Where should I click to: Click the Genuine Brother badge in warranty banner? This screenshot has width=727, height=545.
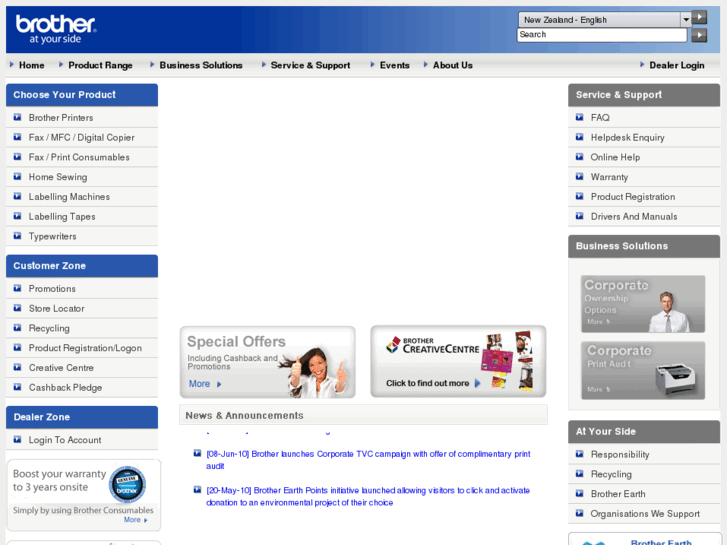pyautogui.click(x=127, y=485)
